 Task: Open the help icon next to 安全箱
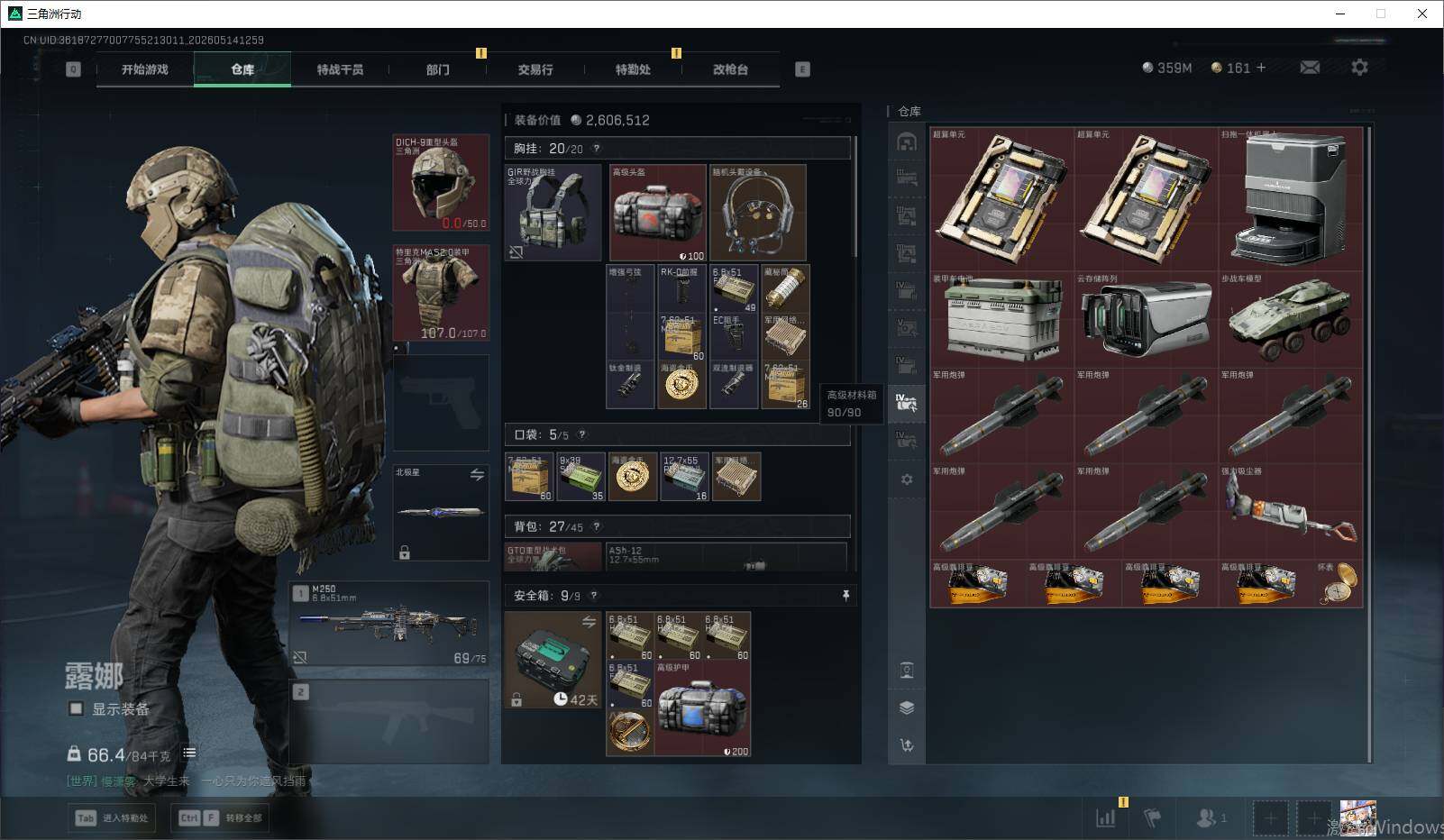pyautogui.click(x=593, y=596)
